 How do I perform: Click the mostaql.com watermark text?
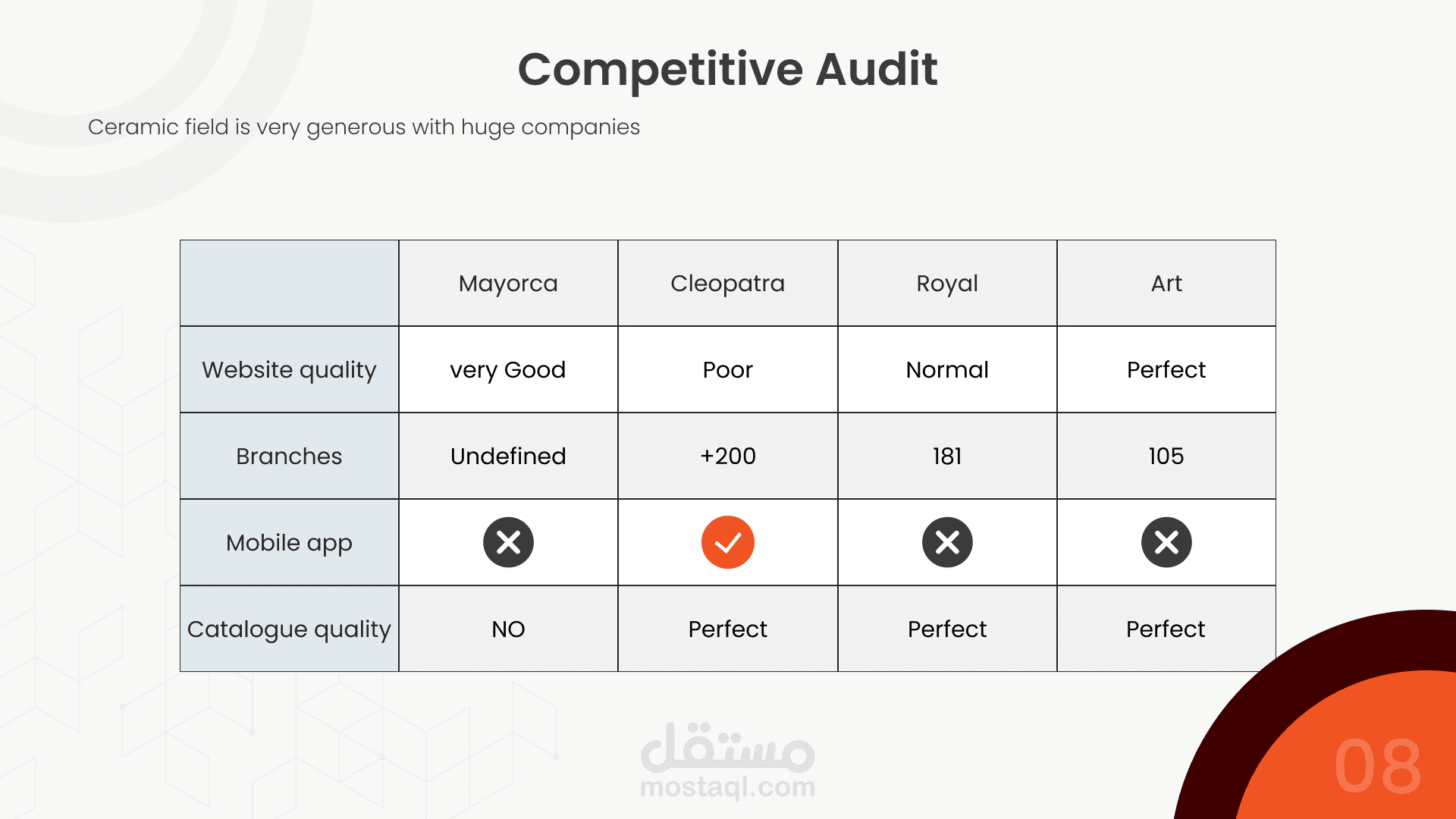(x=728, y=787)
